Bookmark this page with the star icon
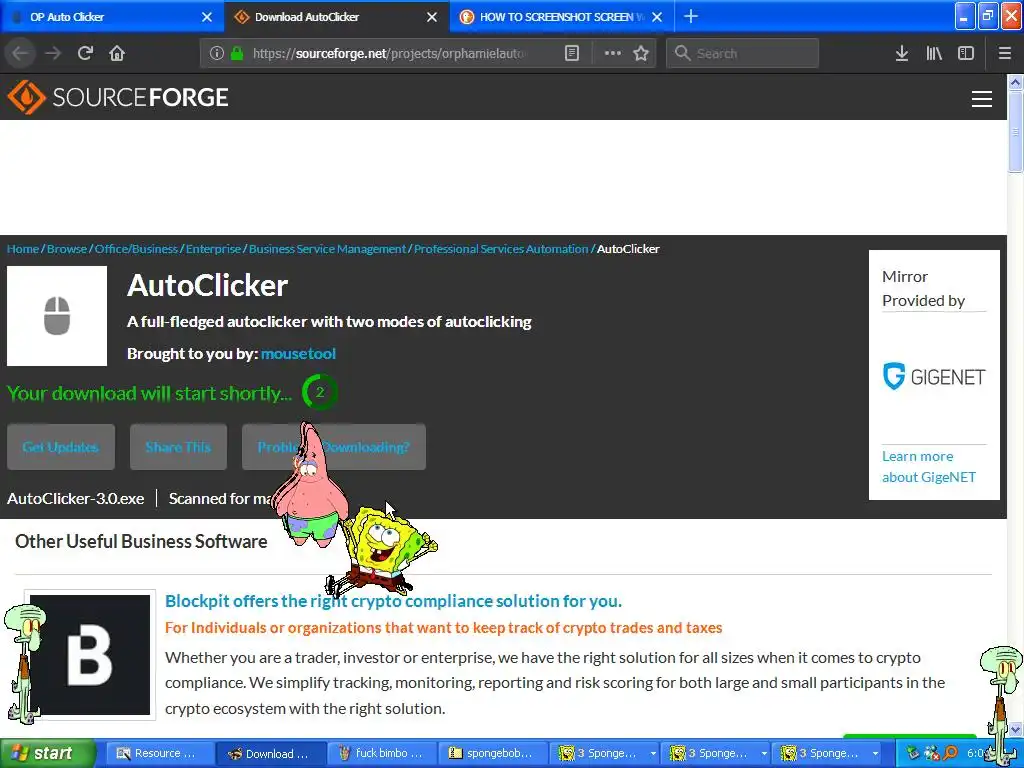 click(x=641, y=53)
